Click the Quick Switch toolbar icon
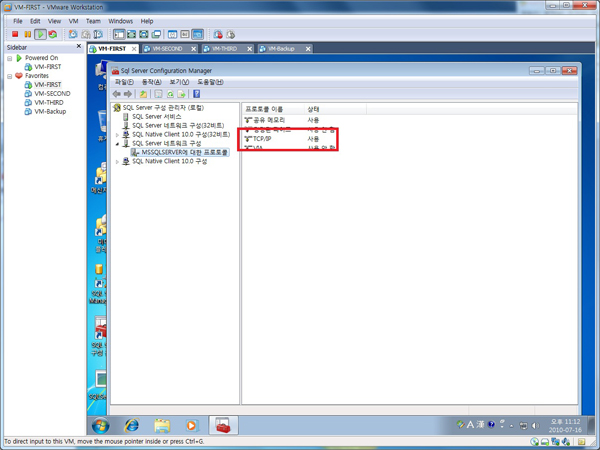This screenshot has height=450, width=600. [x=131, y=34]
